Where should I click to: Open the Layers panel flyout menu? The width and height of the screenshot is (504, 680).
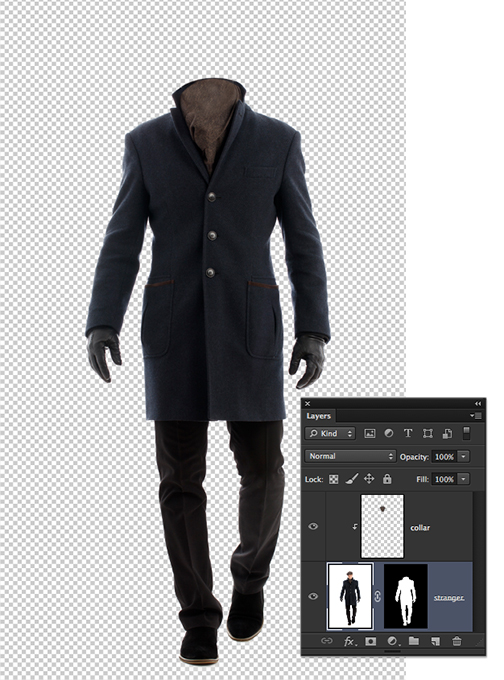(476, 415)
